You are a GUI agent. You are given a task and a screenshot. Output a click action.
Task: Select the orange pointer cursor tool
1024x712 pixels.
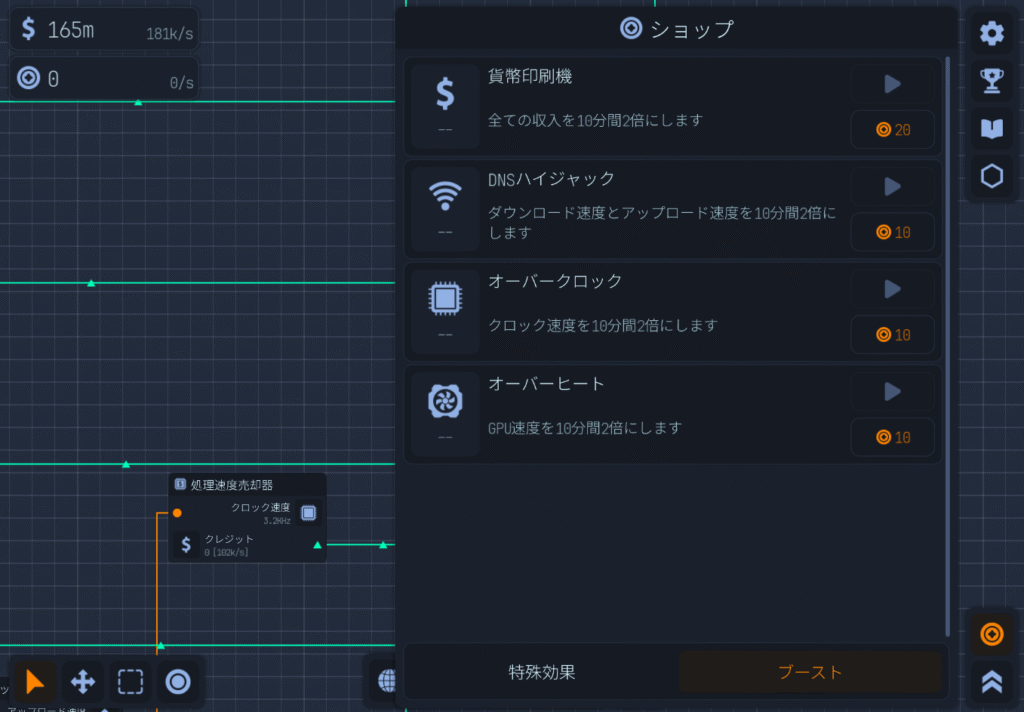pyautogui.click(x=35, y=682)
